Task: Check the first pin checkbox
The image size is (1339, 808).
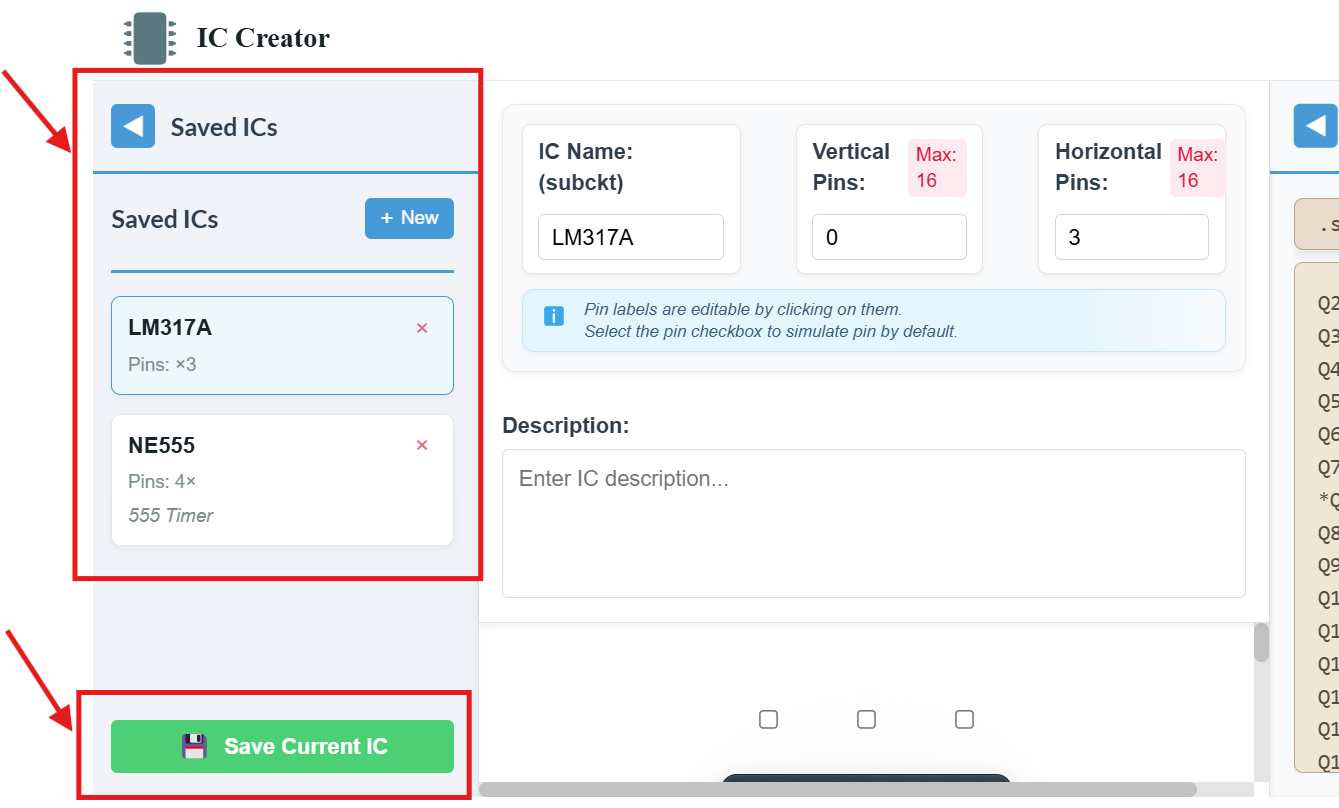Action: (x=768, y=719)
